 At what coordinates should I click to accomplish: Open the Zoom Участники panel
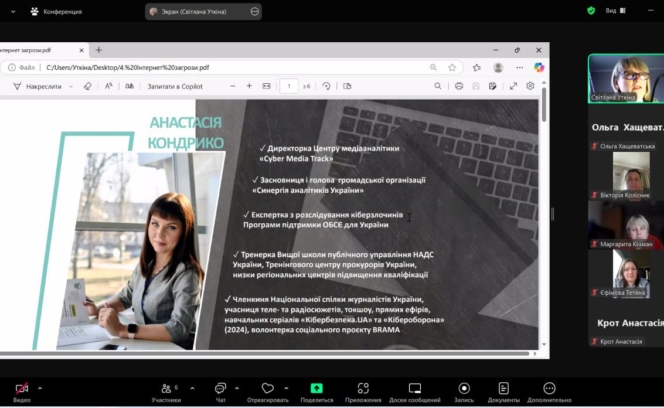coord(166,389)
